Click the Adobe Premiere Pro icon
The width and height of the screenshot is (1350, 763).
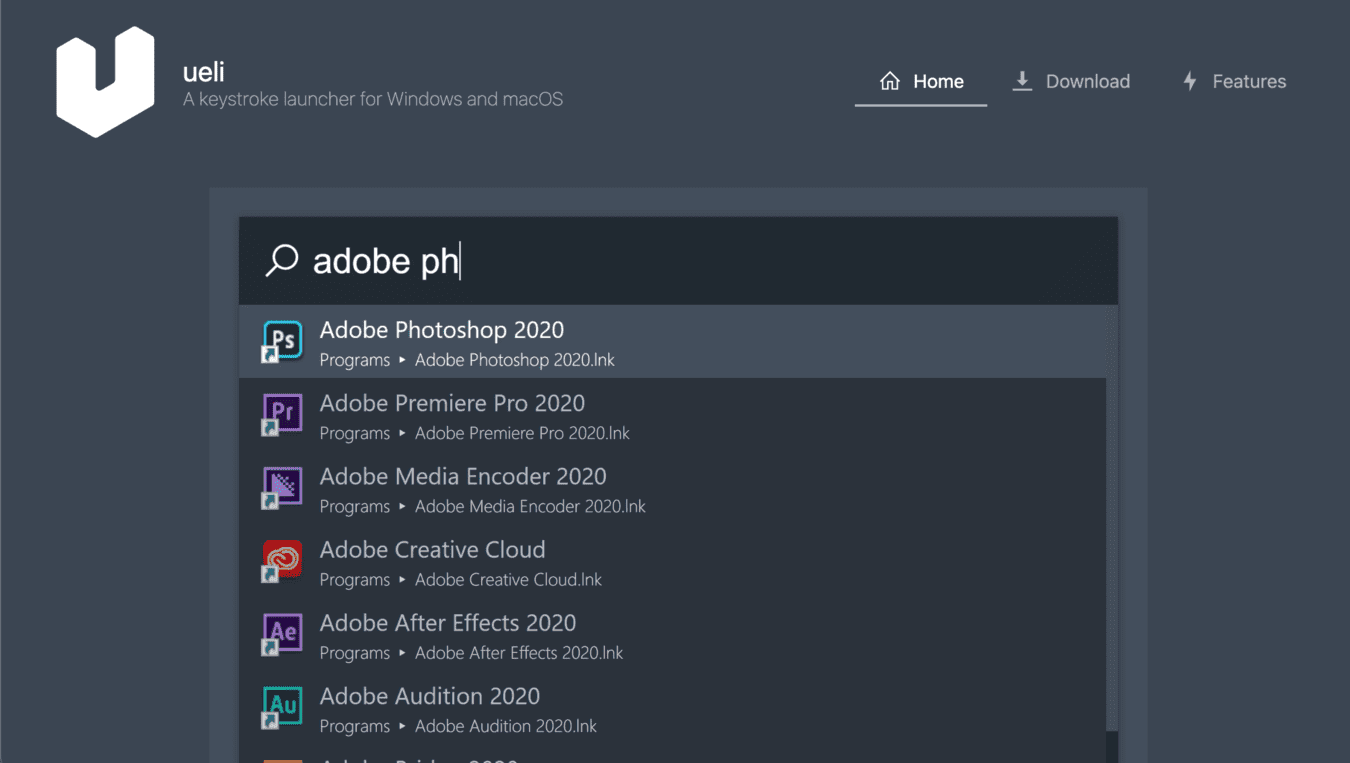pyautogui.click(x=282, y=413)
